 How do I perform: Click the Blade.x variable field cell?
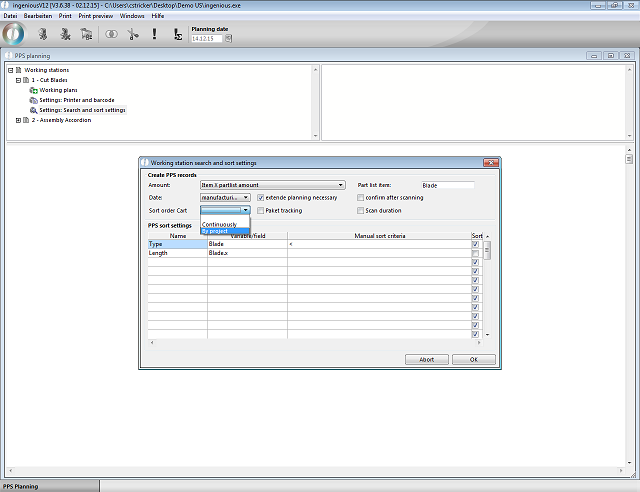click(247, 253)
